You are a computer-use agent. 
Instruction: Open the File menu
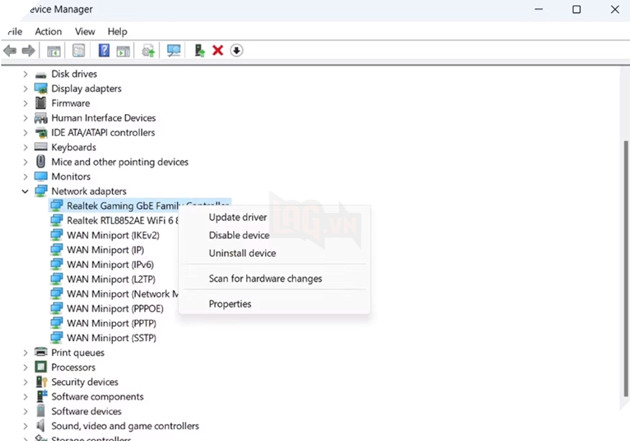pyautogui.click(x=14, y=31)
